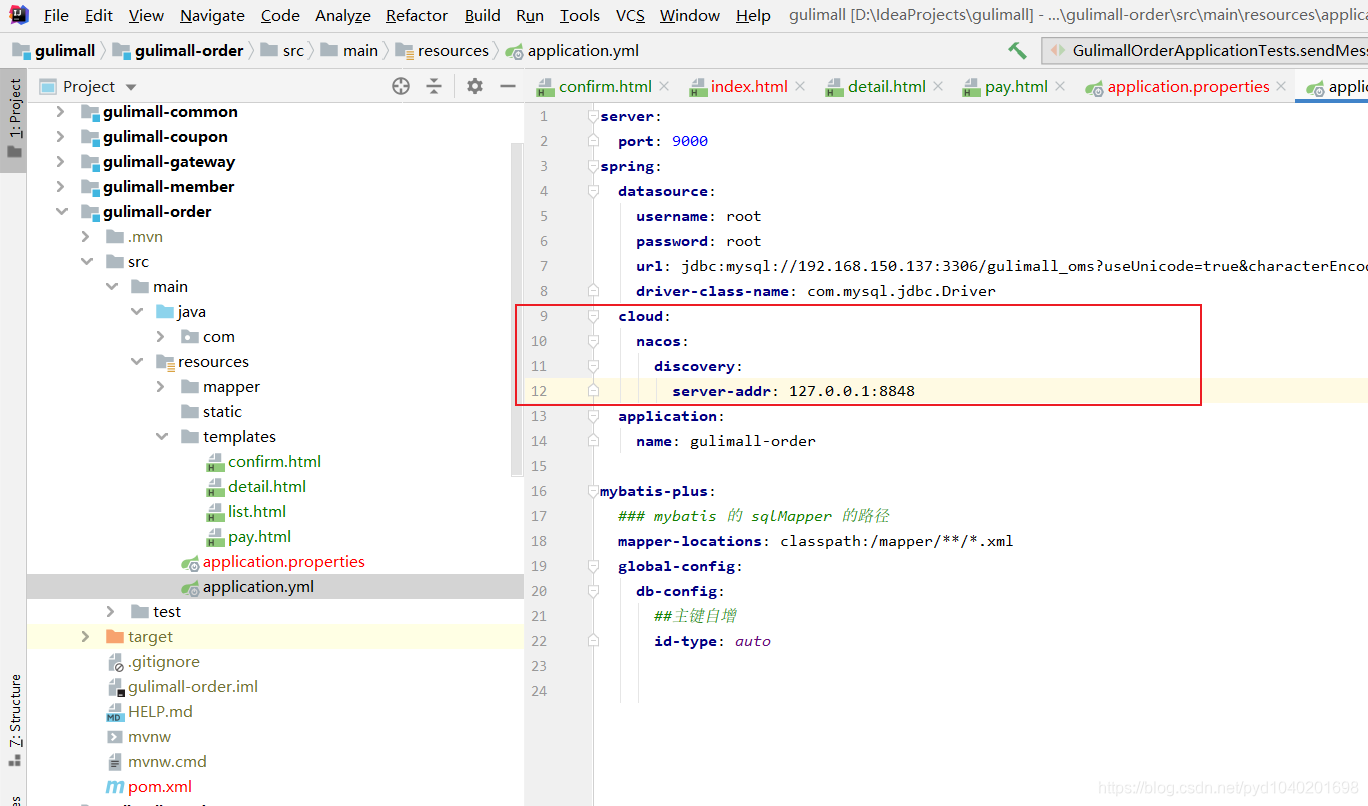Expand the gulimall-member module
The width and height of the screenshot is (1368, 806).
(x=61, y=186)
